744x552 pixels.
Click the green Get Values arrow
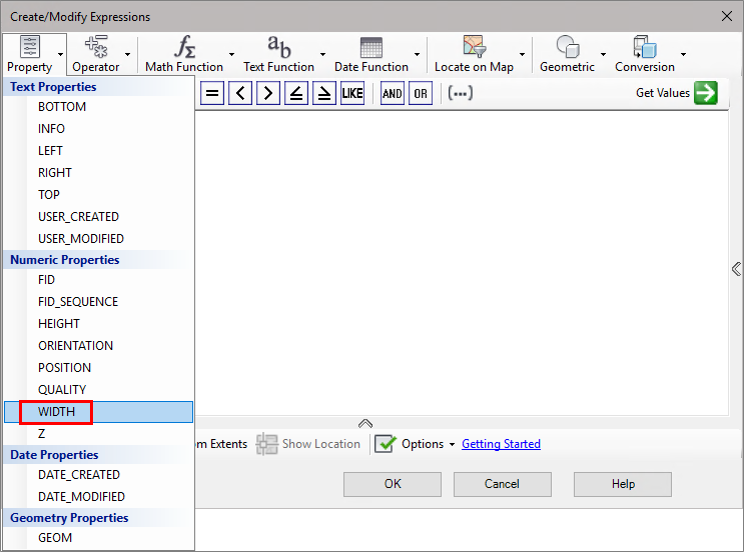point(706,93)
